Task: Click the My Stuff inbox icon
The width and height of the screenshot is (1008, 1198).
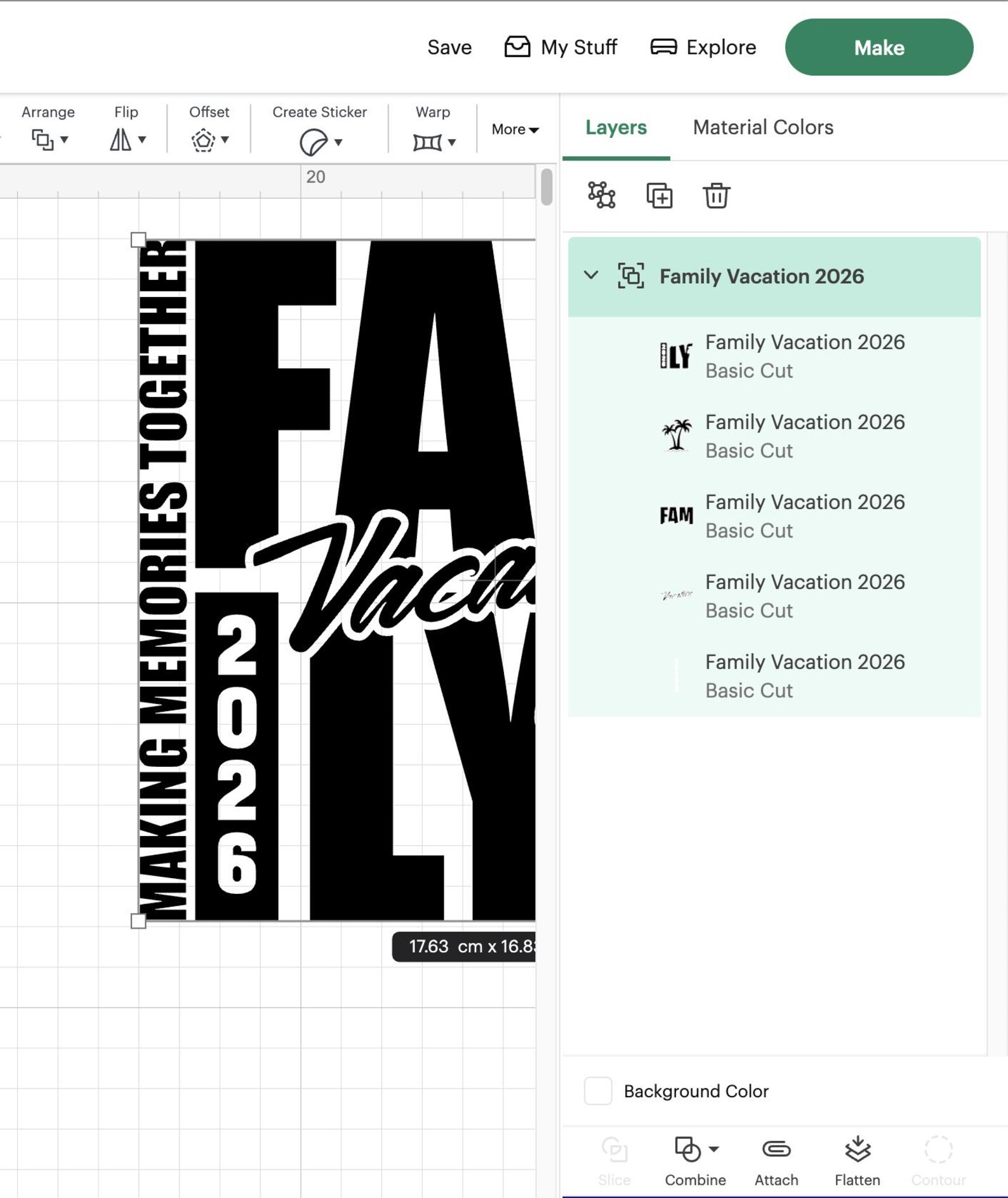Action: [517, 47]
